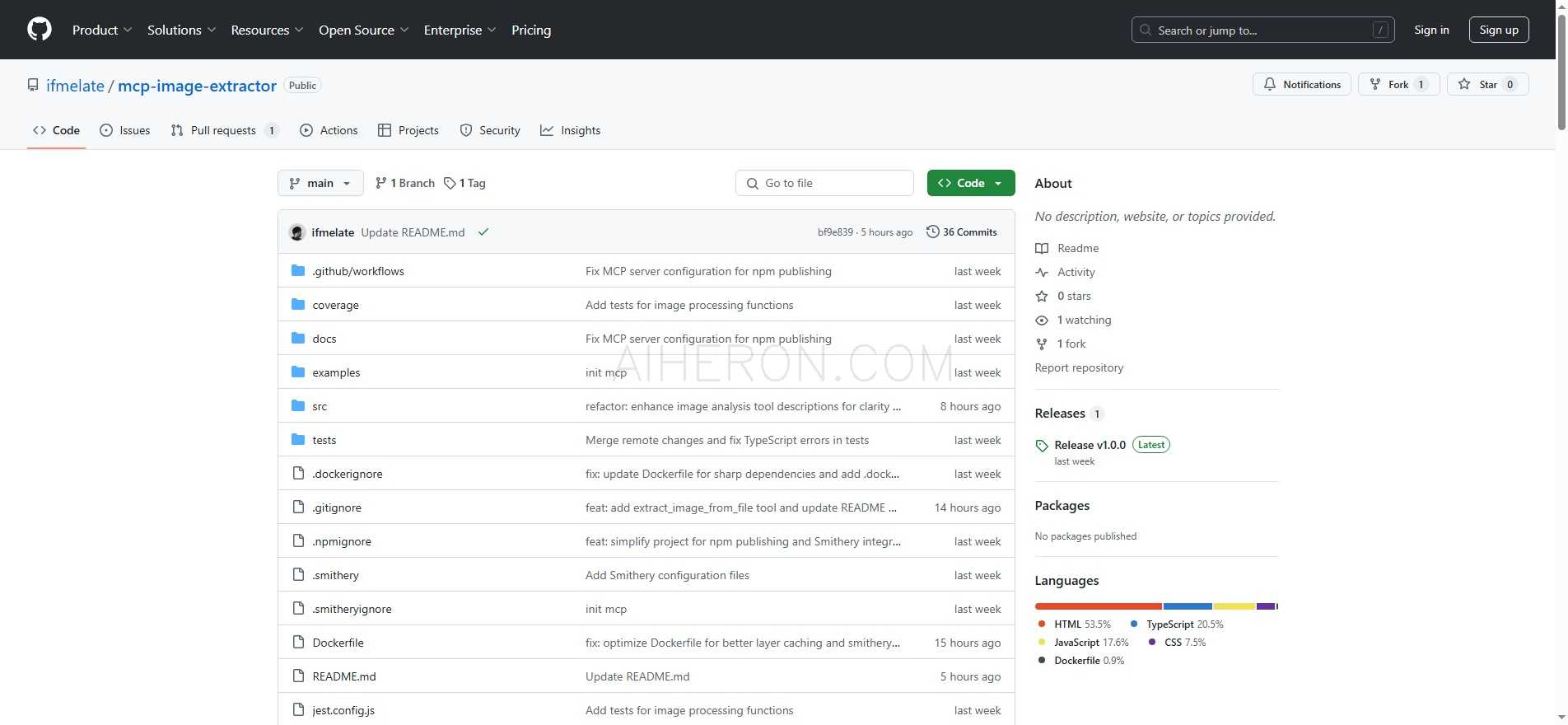Open the ifmelate avatar icon in commit row
Screen dimensions: 1568x725
point(297,232)
